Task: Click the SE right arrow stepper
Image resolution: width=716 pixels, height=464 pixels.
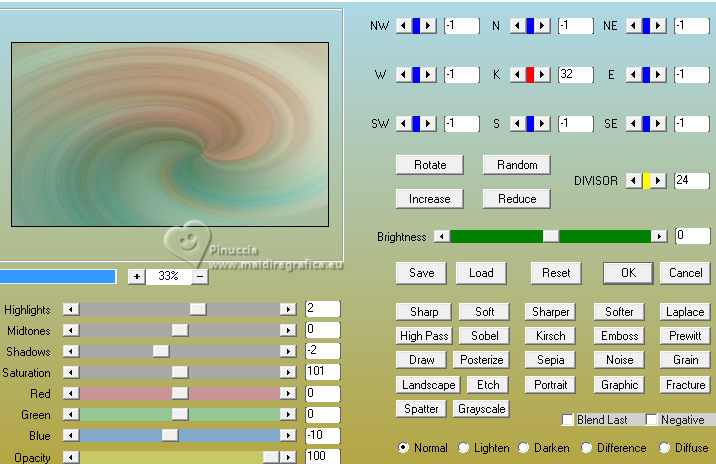Action: (658, 123)
